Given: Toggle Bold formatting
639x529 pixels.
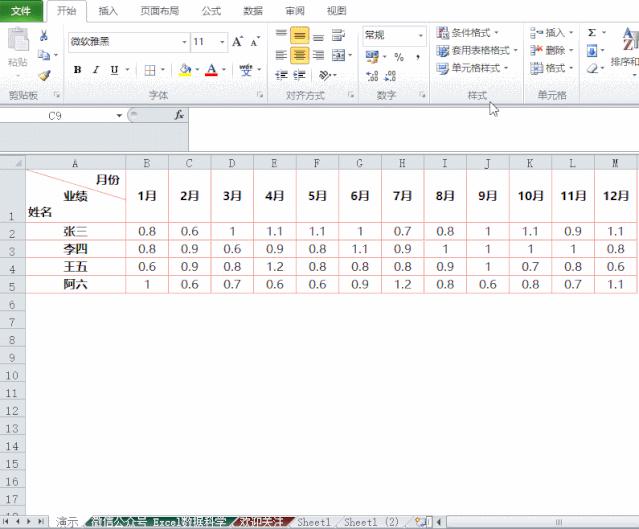Looking at the screenshot, I should pyautogui.click(x=77, y=70).
